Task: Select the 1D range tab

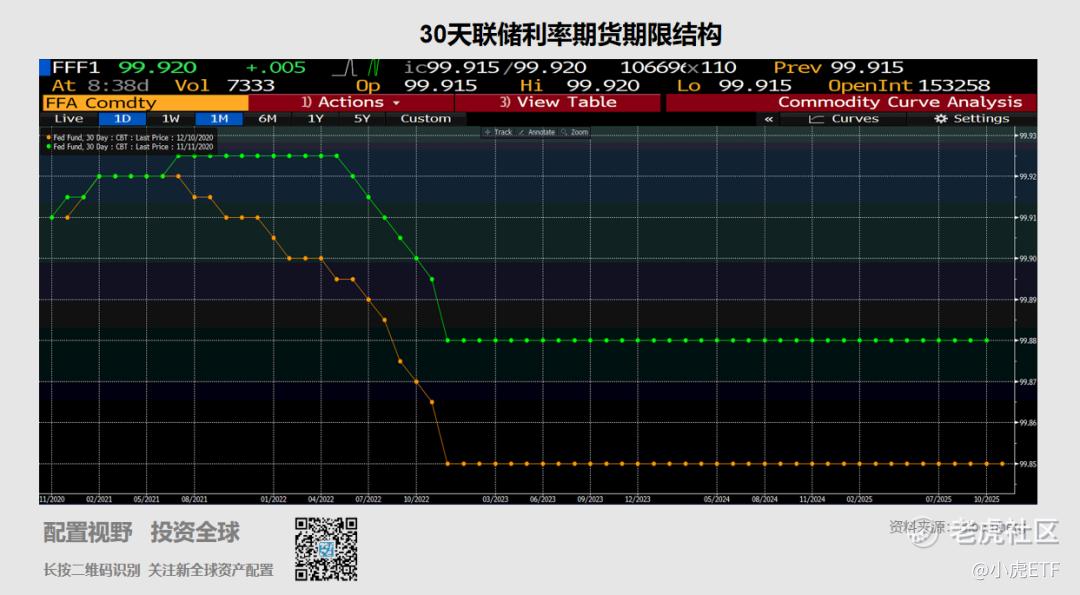Action: (123, 118)
